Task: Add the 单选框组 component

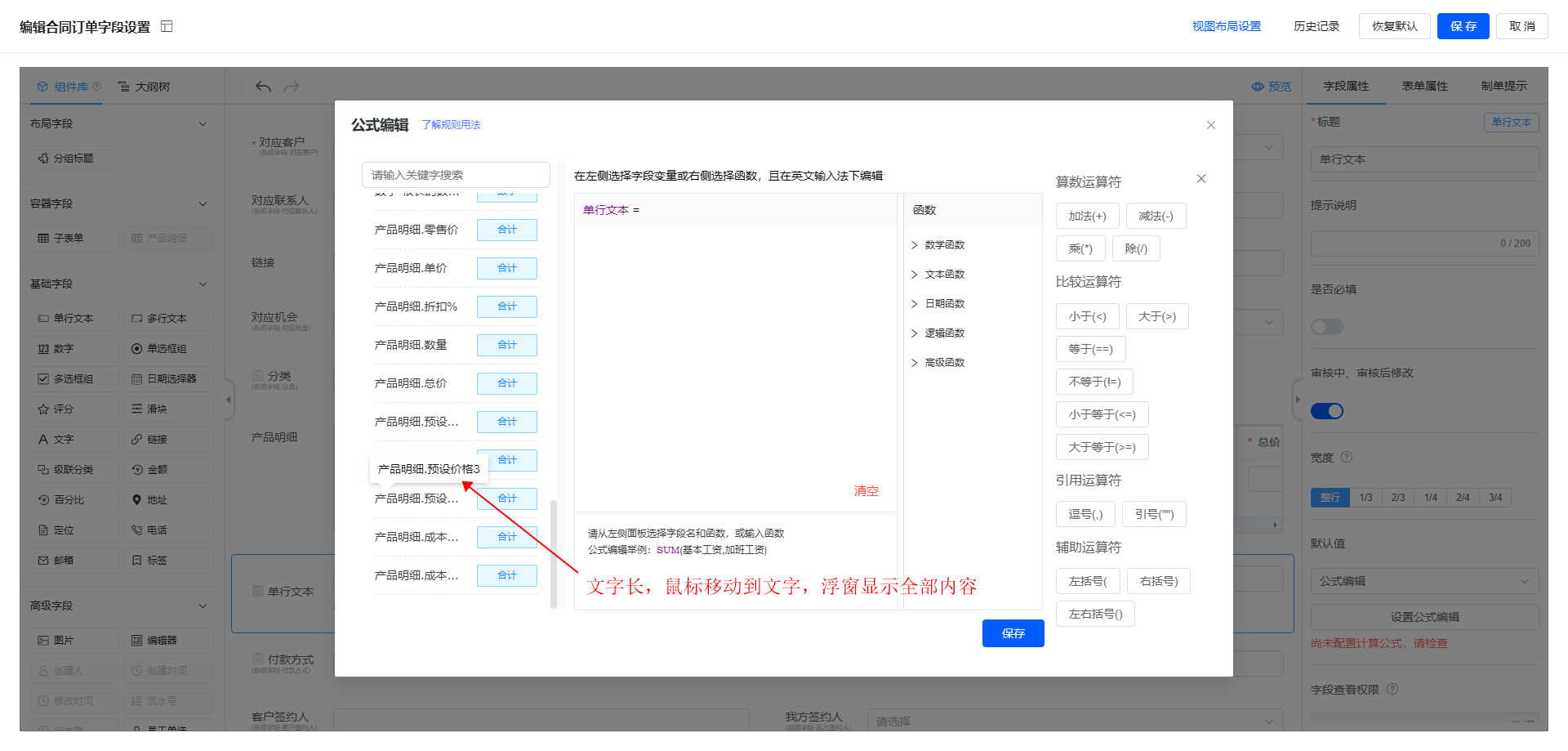Action: pos(168,348)
